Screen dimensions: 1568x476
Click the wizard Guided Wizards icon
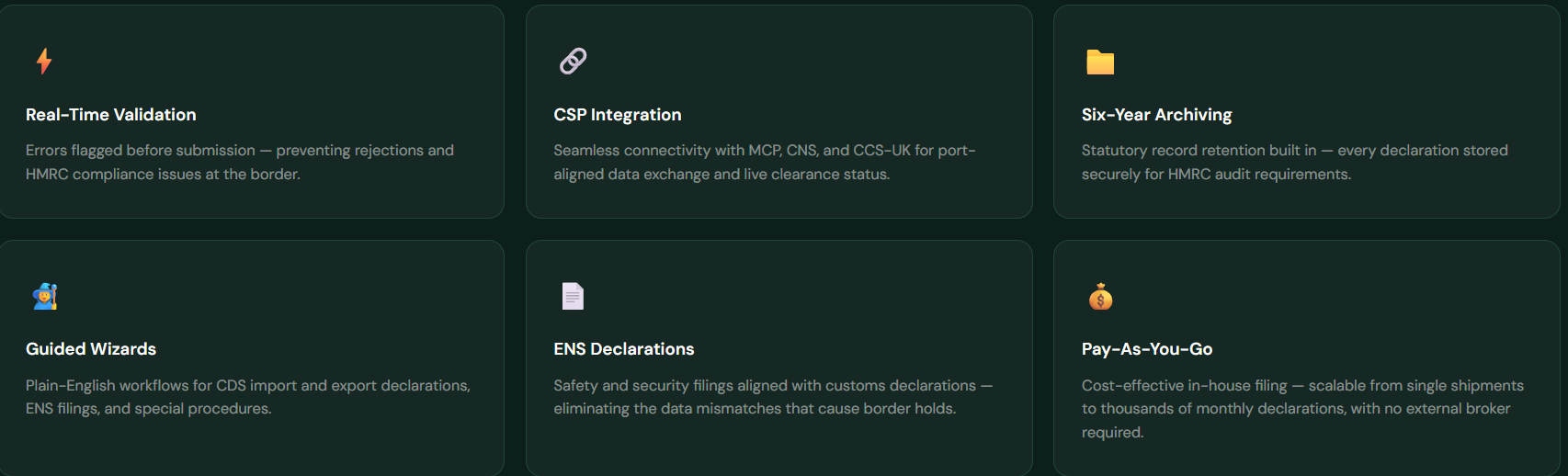click(45, 296)
